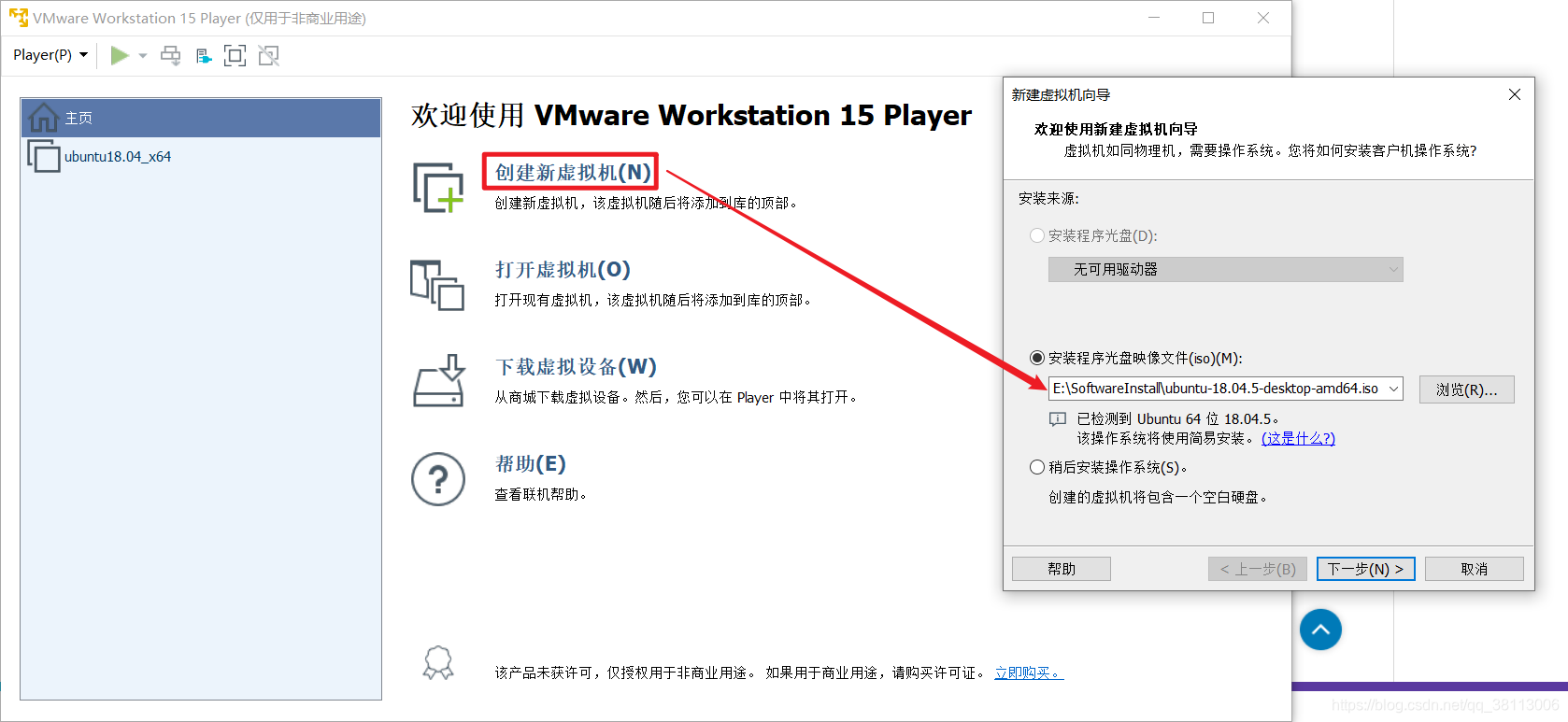Click the Send Ctrl+Alt+Del toolbar icon

pos(171,55)
